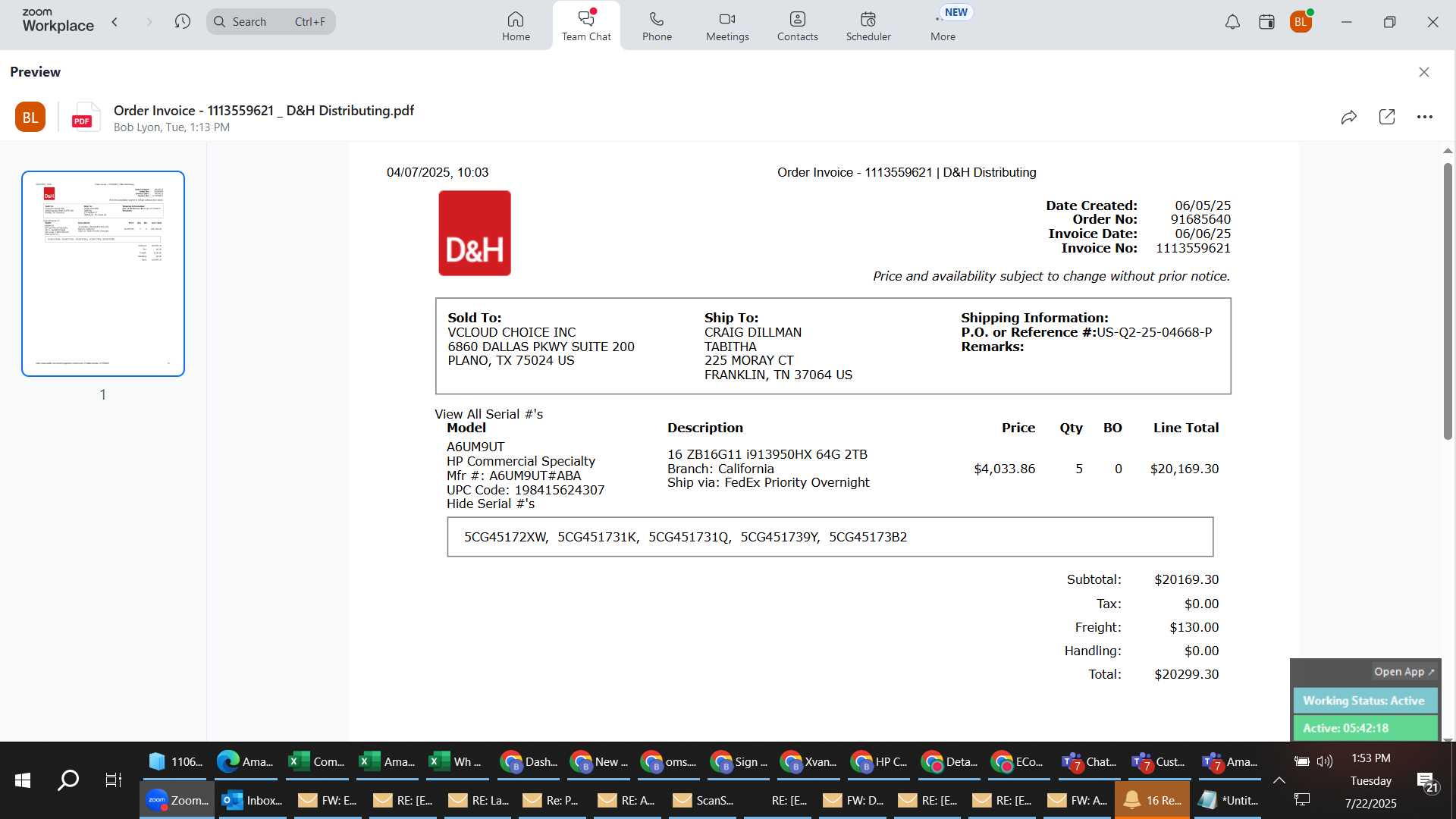
Task: Click the Line Total $20,169.30
Action: 1185,469
